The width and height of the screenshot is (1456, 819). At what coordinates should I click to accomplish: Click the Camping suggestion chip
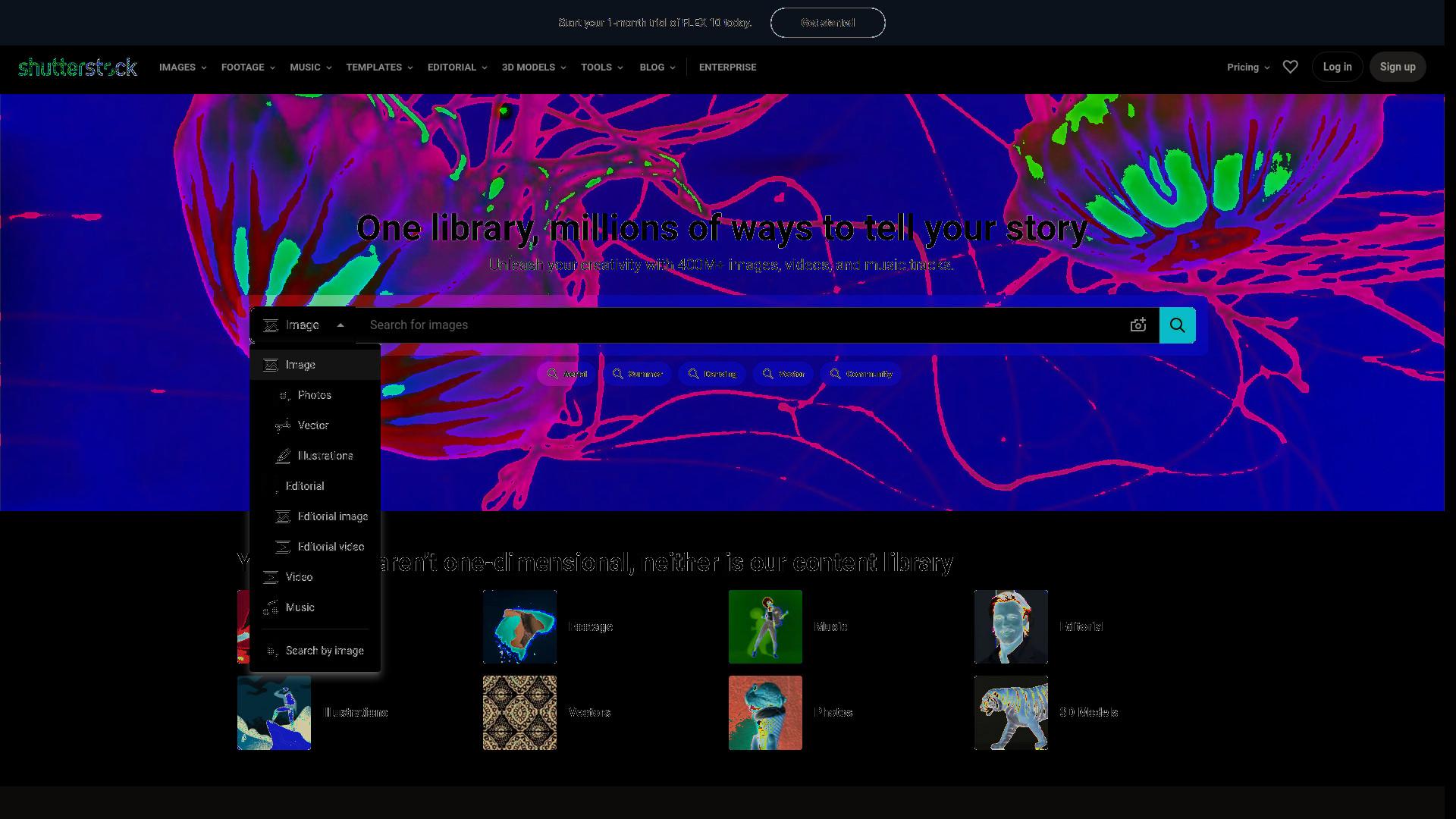711,374
